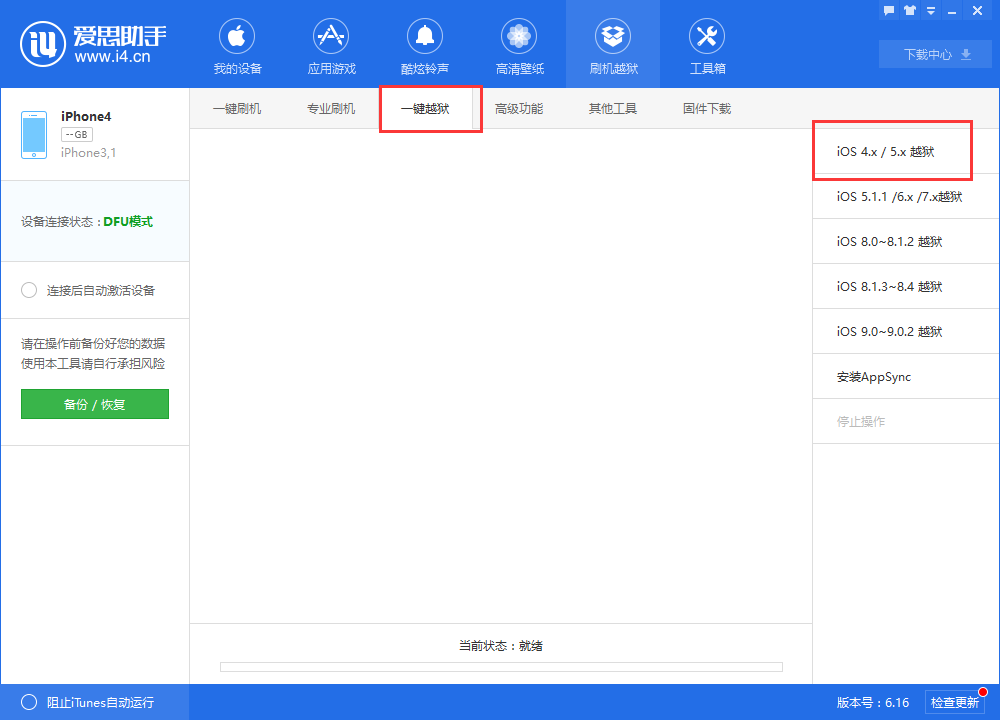Switch to 一键越狱 tab
The width and height of the screenshot is (1000, 720).
pos(425,108)
